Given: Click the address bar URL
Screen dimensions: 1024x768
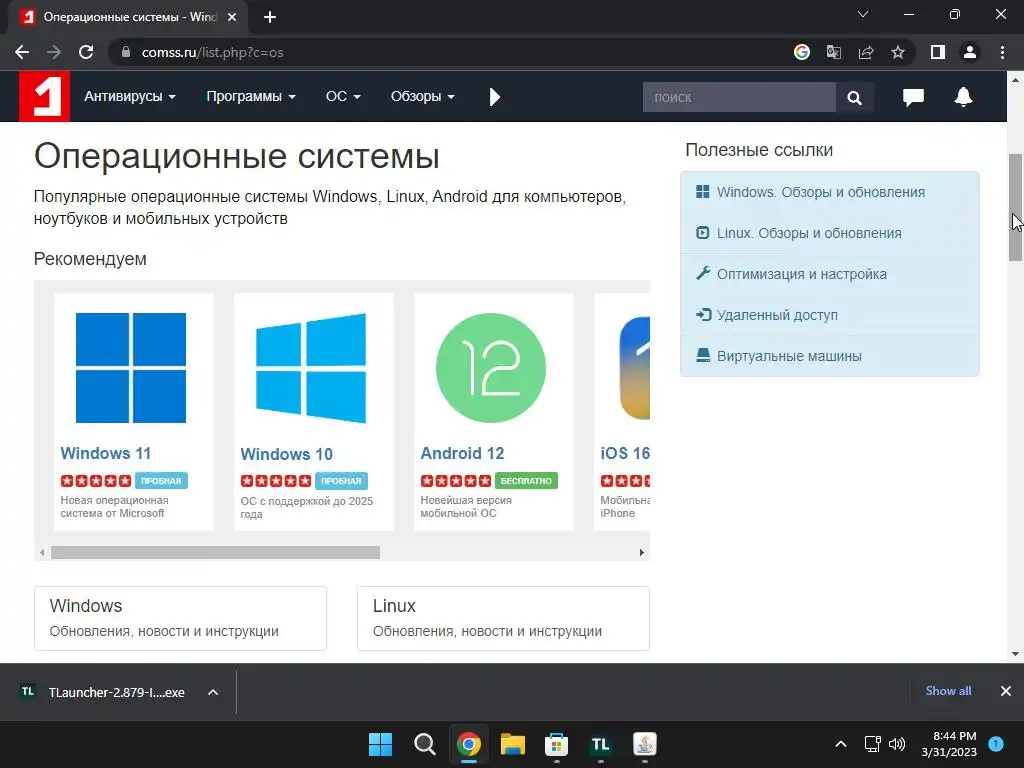Looking at the screenshot, I should click(x=212, y=52).
